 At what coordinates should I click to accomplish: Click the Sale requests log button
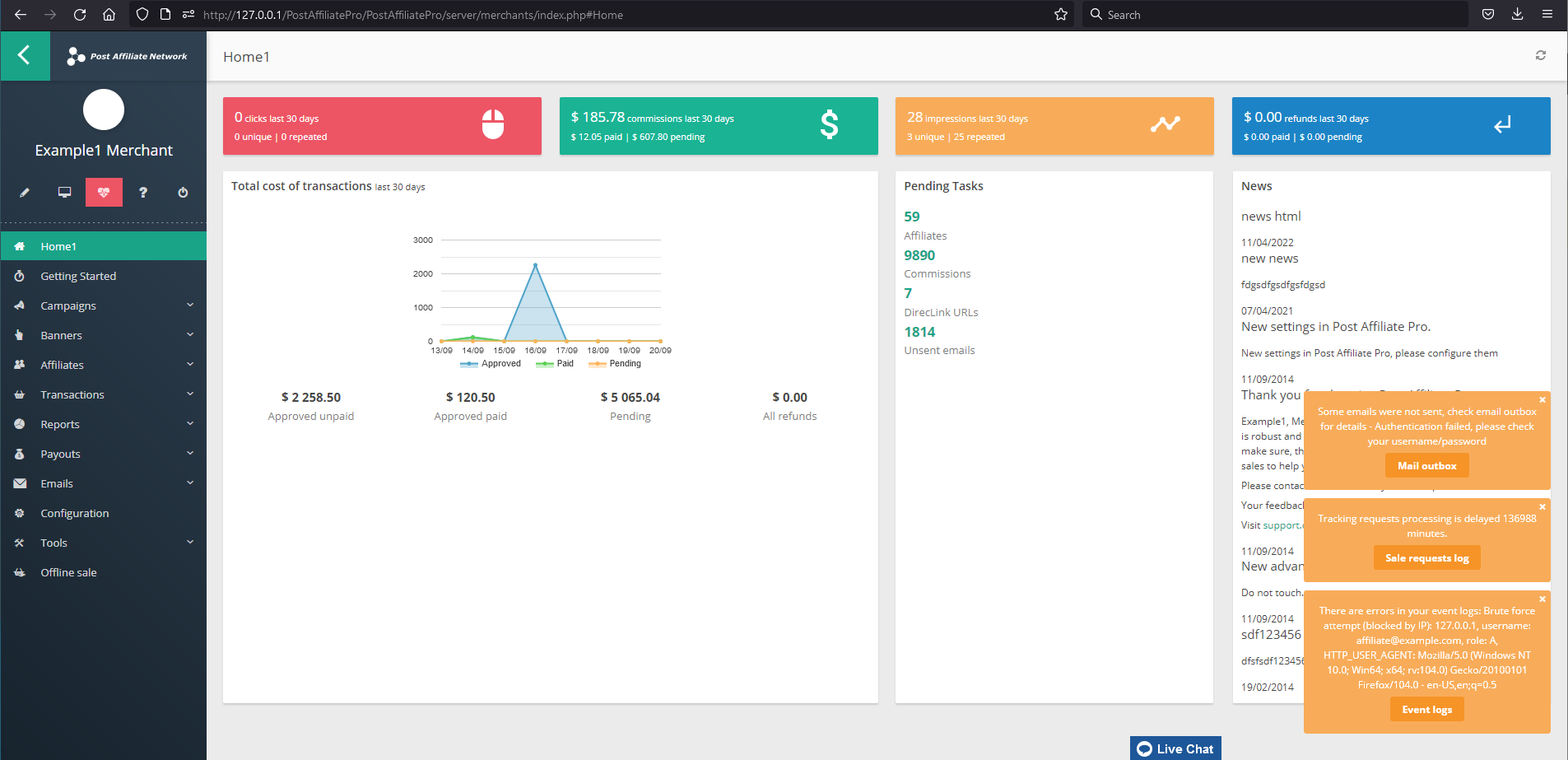[1426, 557]
